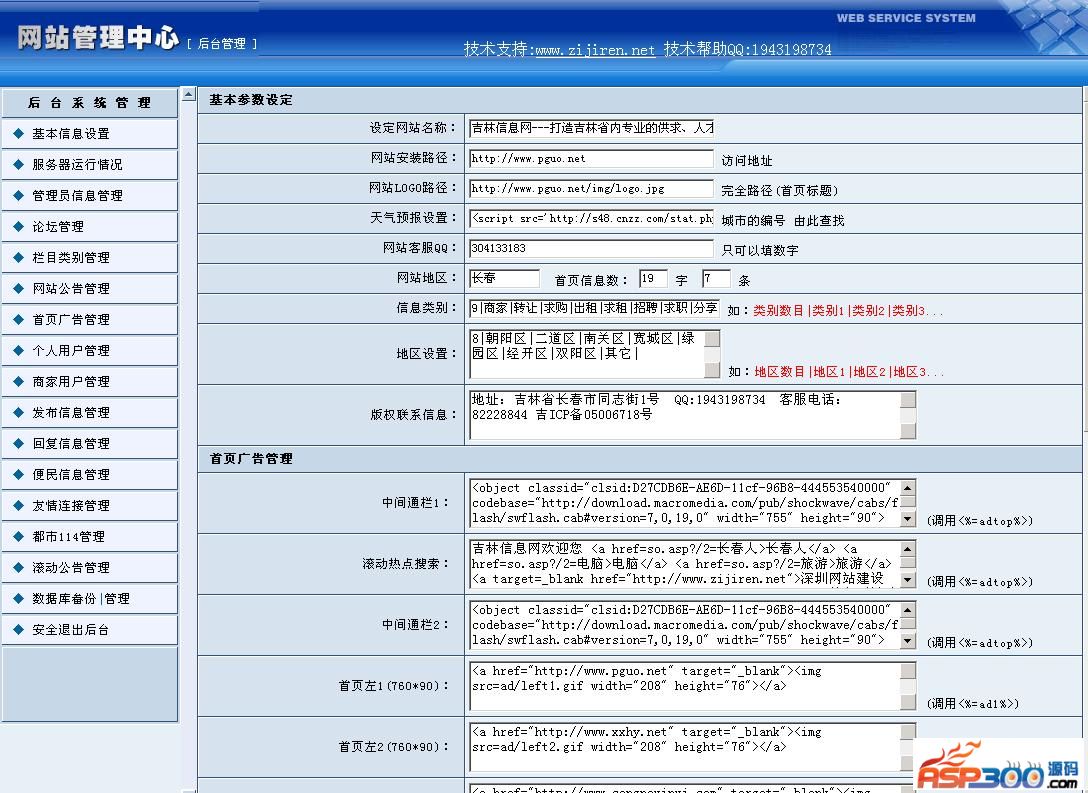This screenshot has height=793, width=1088.
Task: Select 友情连接管理
Action: 71,506
